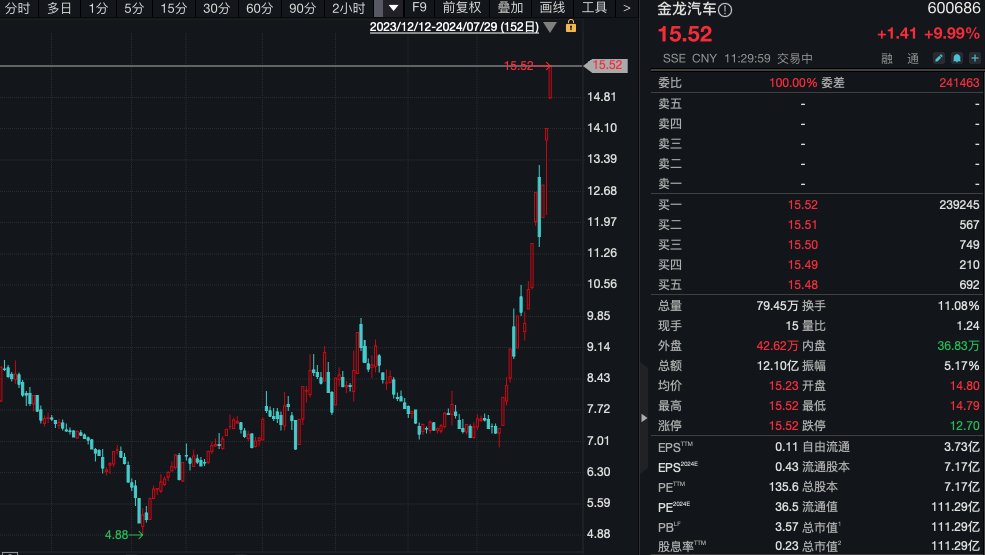The image size is (985, 555).
Task: Toggle 叠加 overlay comparison
Action: click(510, 8)
